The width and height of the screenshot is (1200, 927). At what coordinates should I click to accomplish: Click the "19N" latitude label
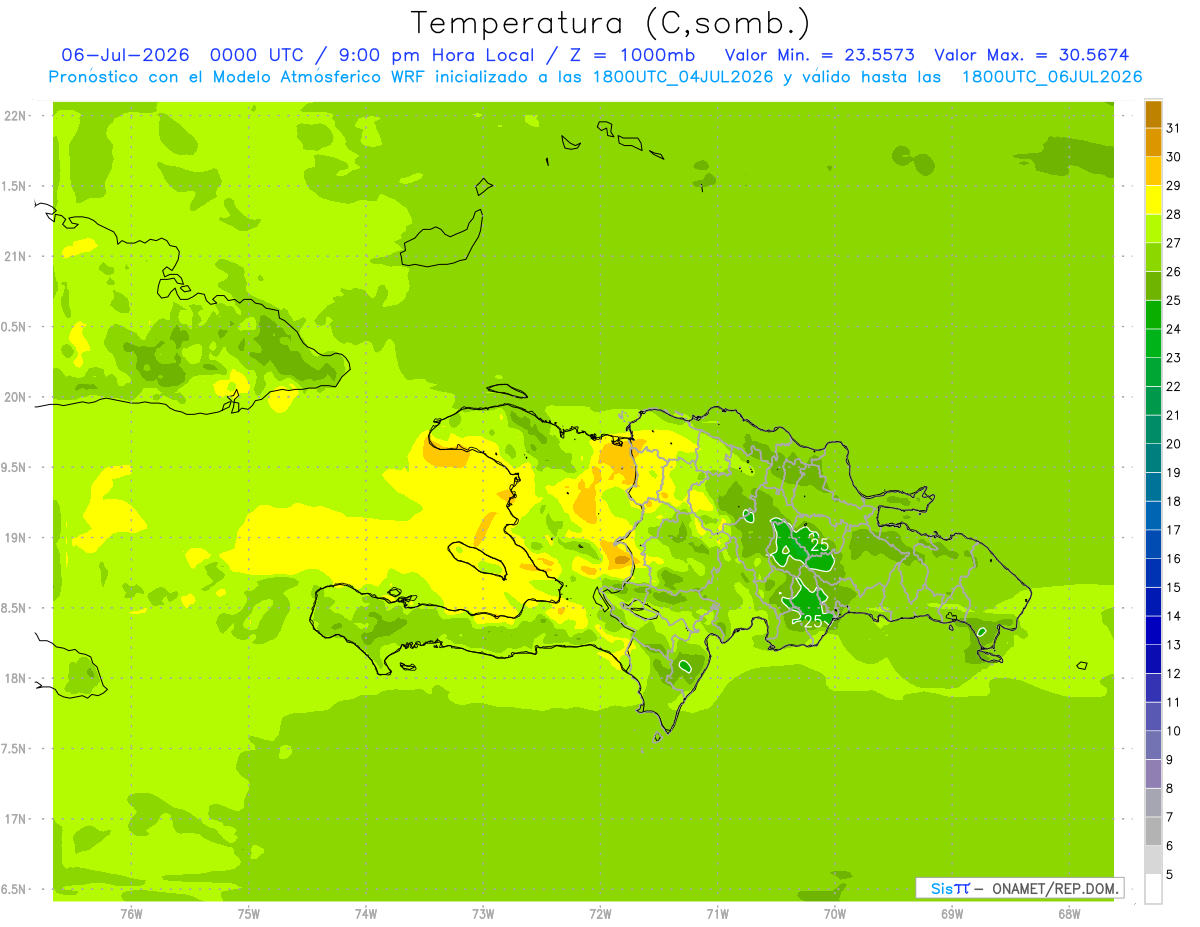(15, 538)
